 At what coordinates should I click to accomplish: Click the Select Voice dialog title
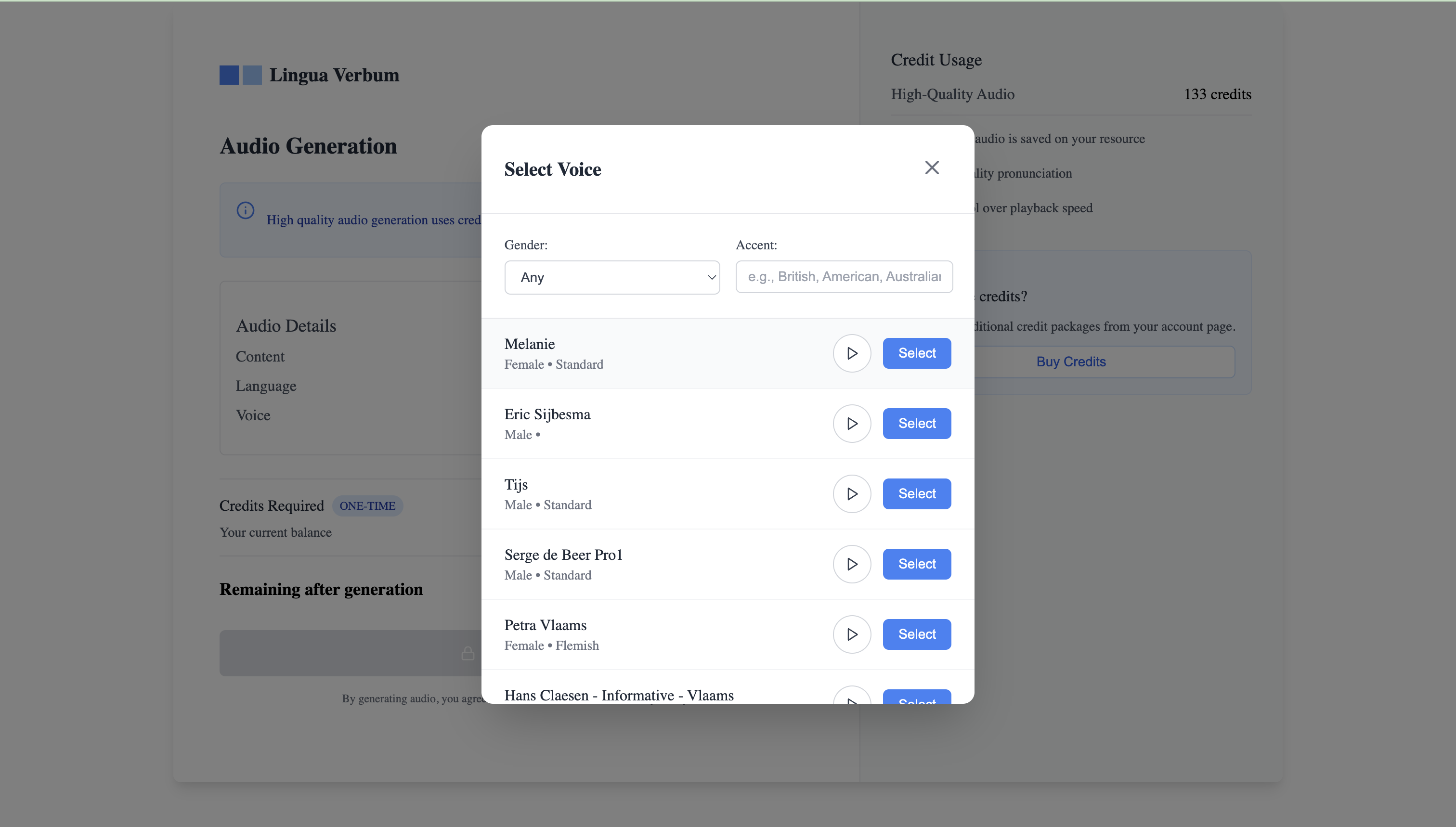(552, 169)
